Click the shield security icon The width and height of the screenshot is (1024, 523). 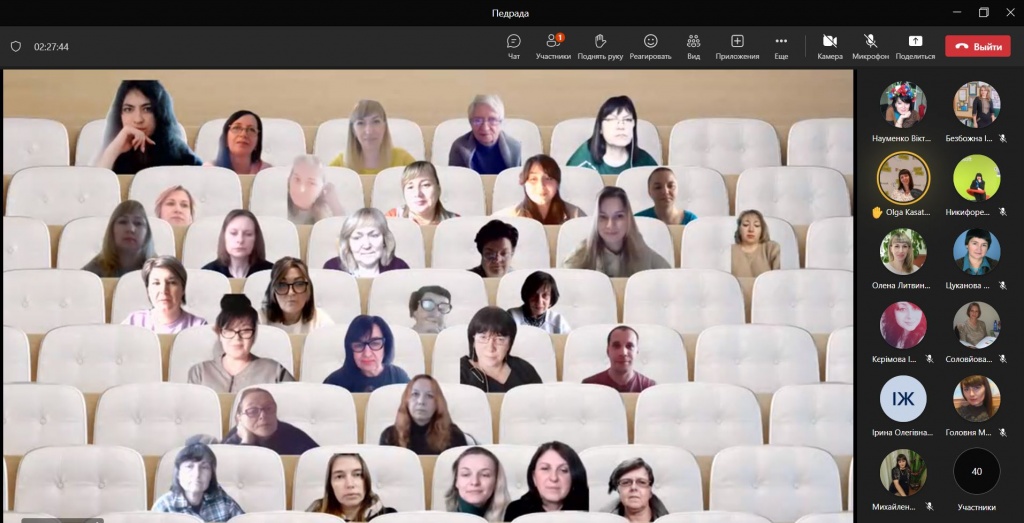(16, 46)
